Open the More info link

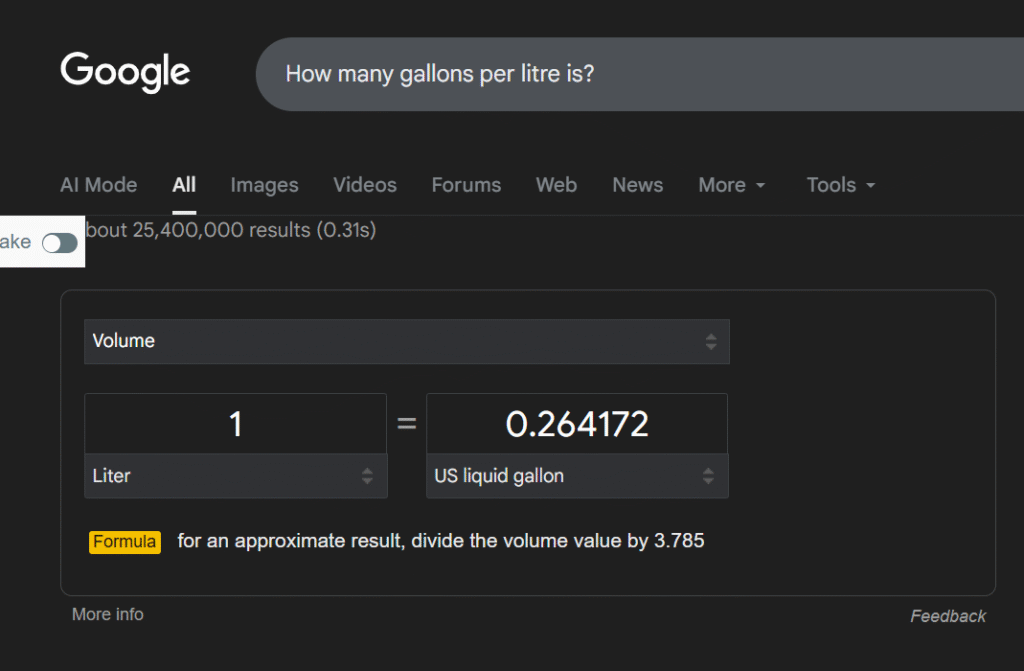click(107, 614)
